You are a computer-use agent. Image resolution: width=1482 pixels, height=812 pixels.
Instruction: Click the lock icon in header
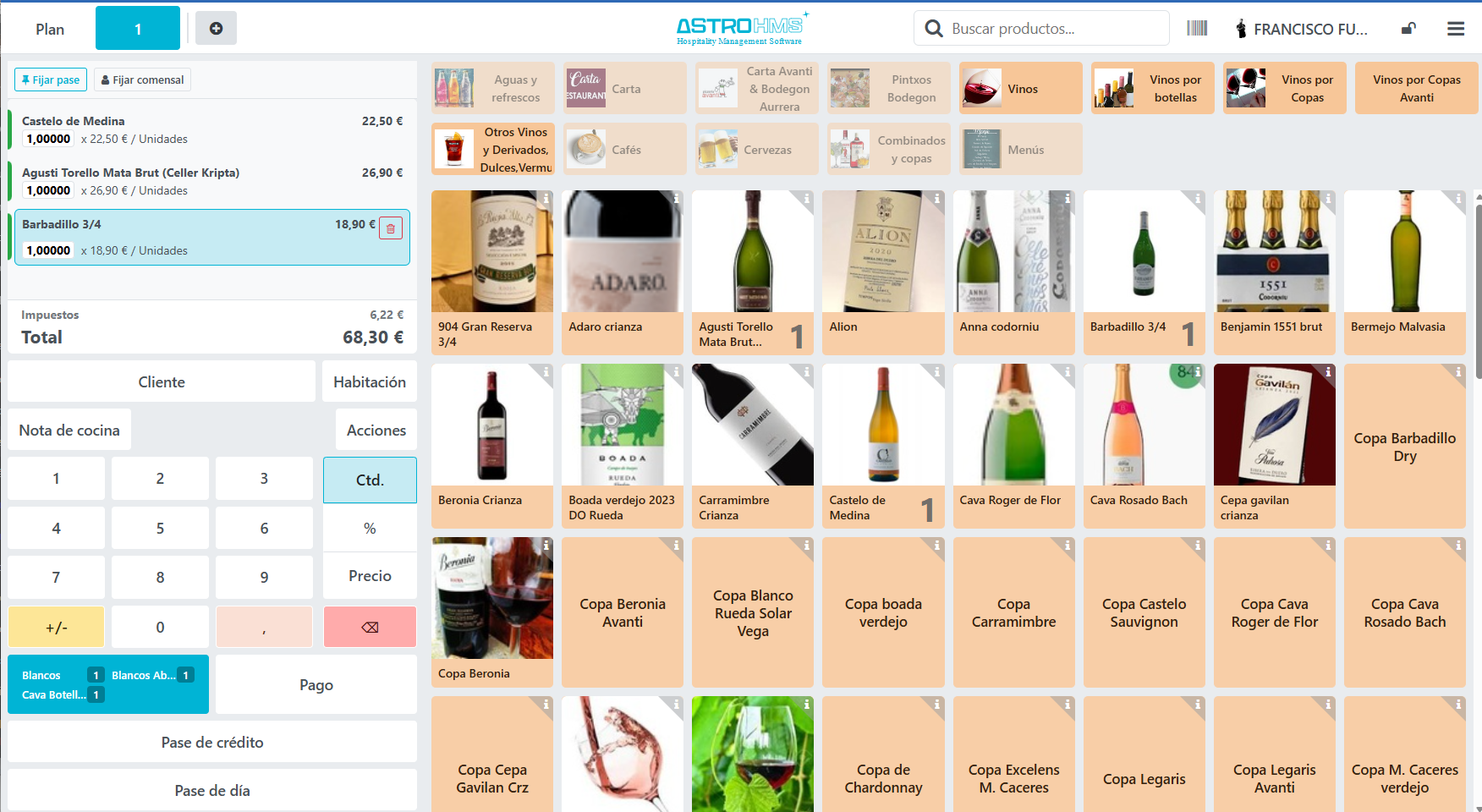click(1408, 29)
